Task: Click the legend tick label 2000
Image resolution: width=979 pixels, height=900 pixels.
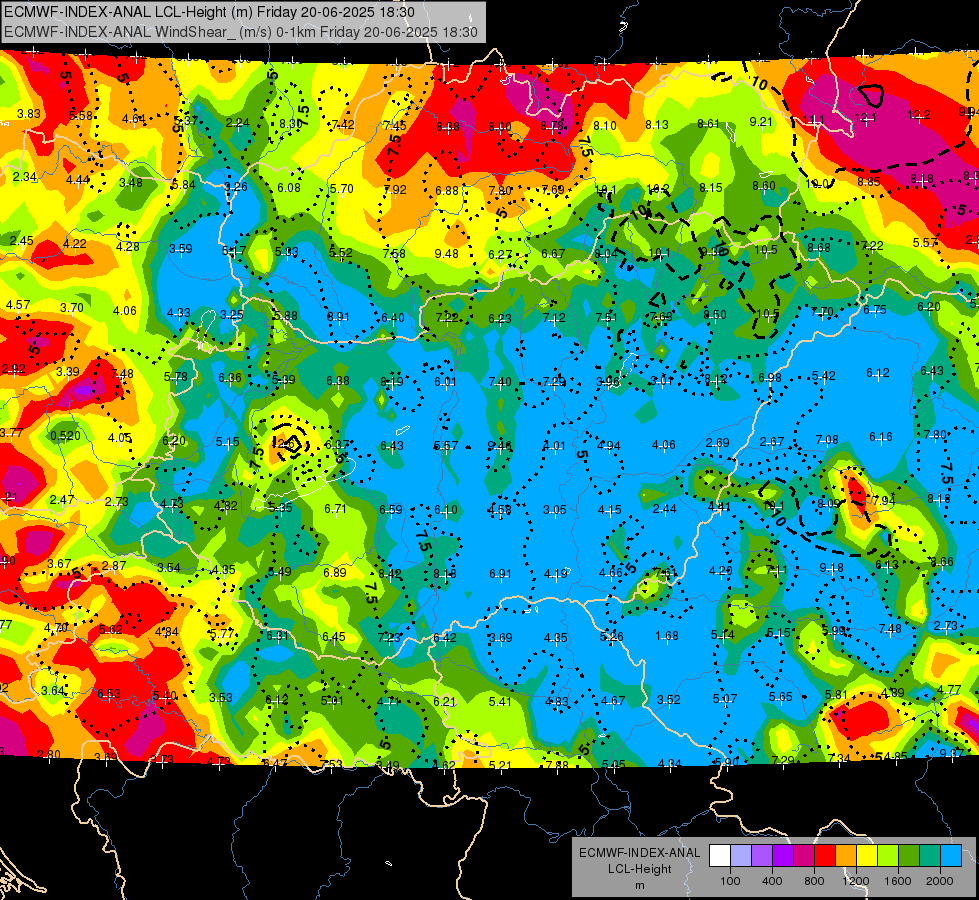Action: (940, 881)
